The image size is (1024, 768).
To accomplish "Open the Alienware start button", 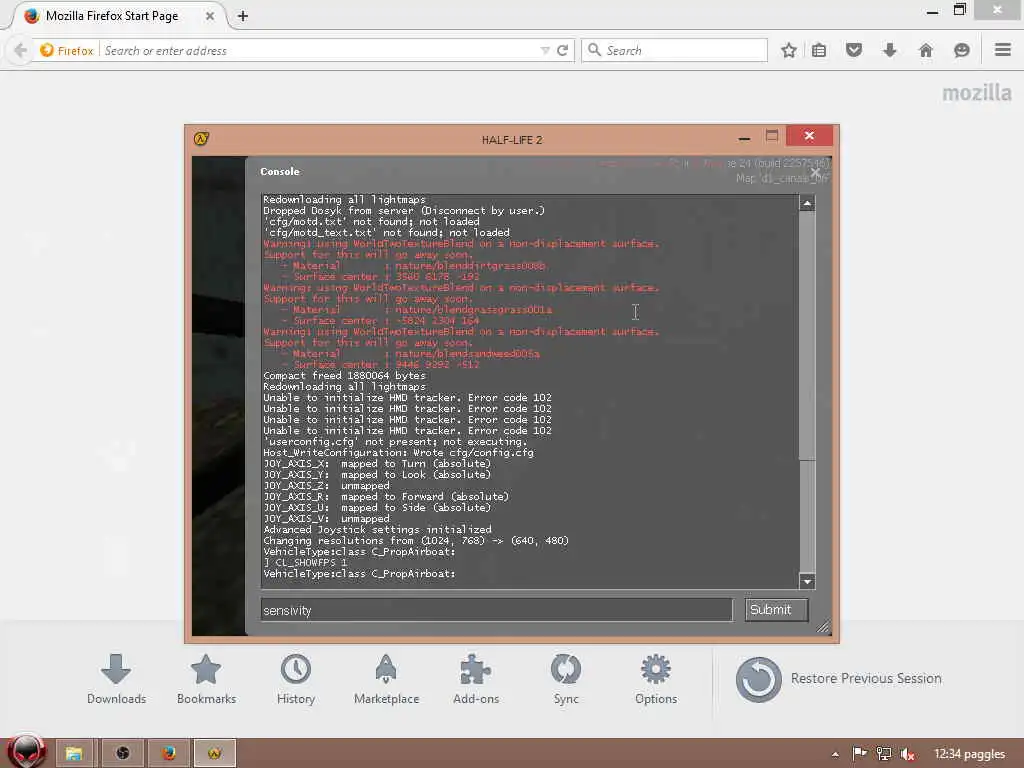I will (x=27, y=751).
